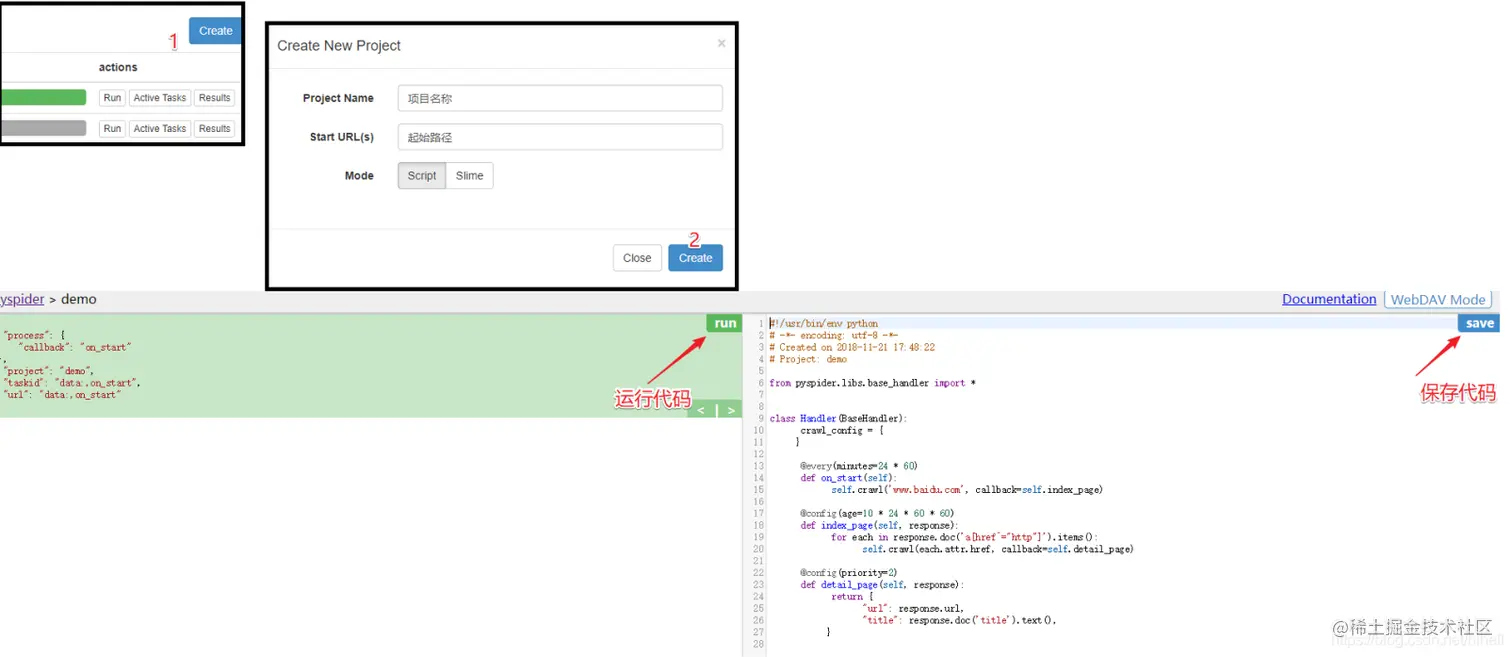
Task: Open Results in the green status row
Action: [x=215, y=98]
